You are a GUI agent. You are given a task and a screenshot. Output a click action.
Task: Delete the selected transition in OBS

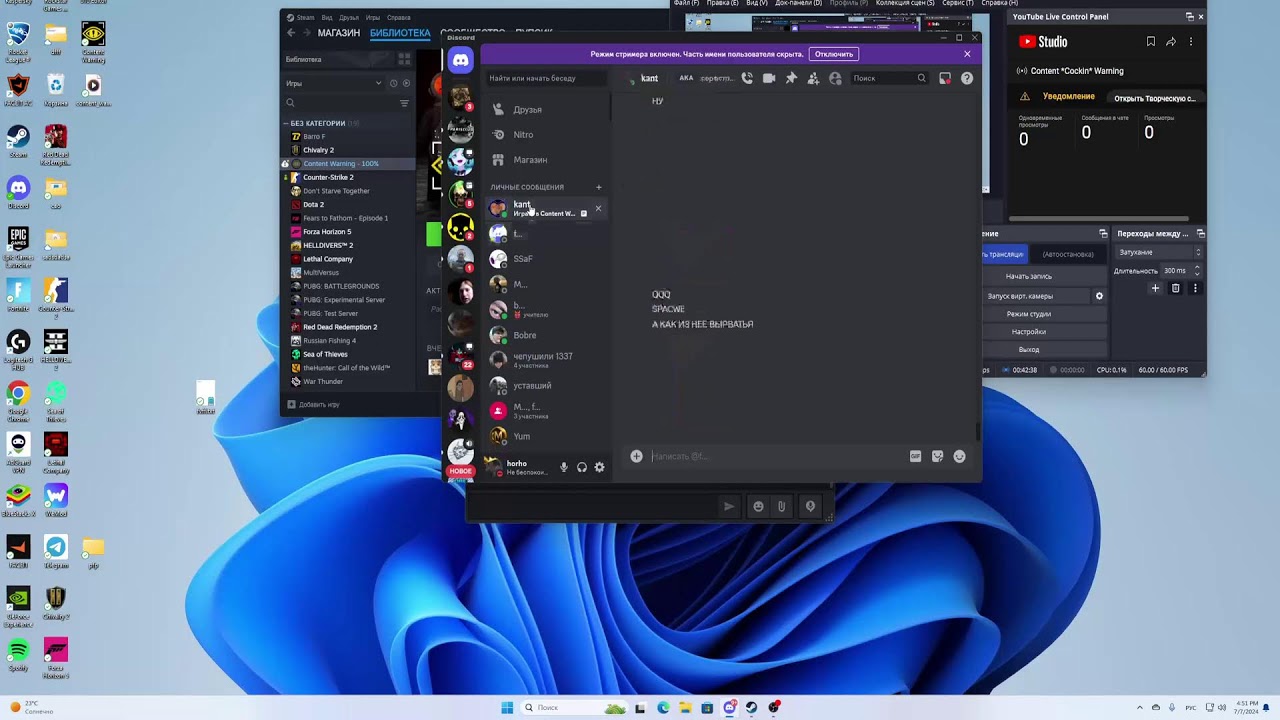[1176, 288]
